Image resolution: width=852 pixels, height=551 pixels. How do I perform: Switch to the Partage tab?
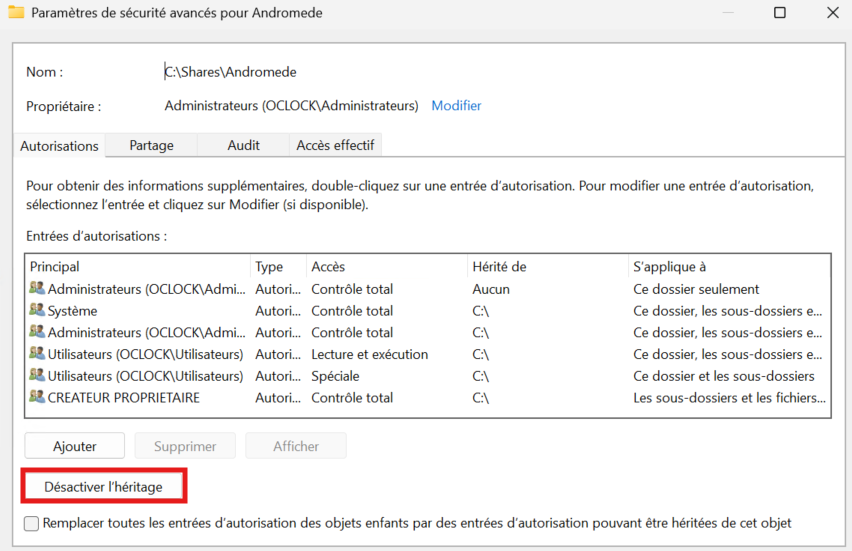(x=151, y=145)
